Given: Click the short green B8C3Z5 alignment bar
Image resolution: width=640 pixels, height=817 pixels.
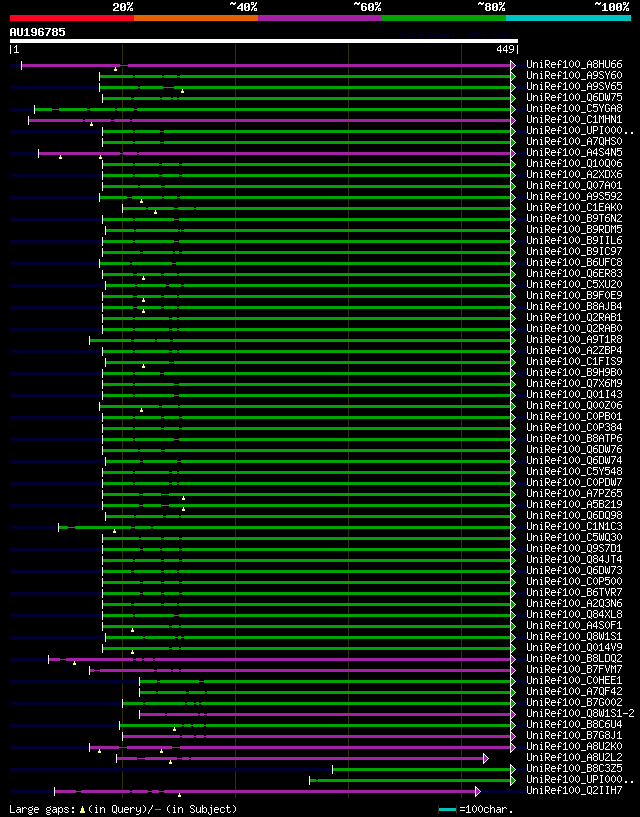Looking at the screenshot, I should pos(422,769).
